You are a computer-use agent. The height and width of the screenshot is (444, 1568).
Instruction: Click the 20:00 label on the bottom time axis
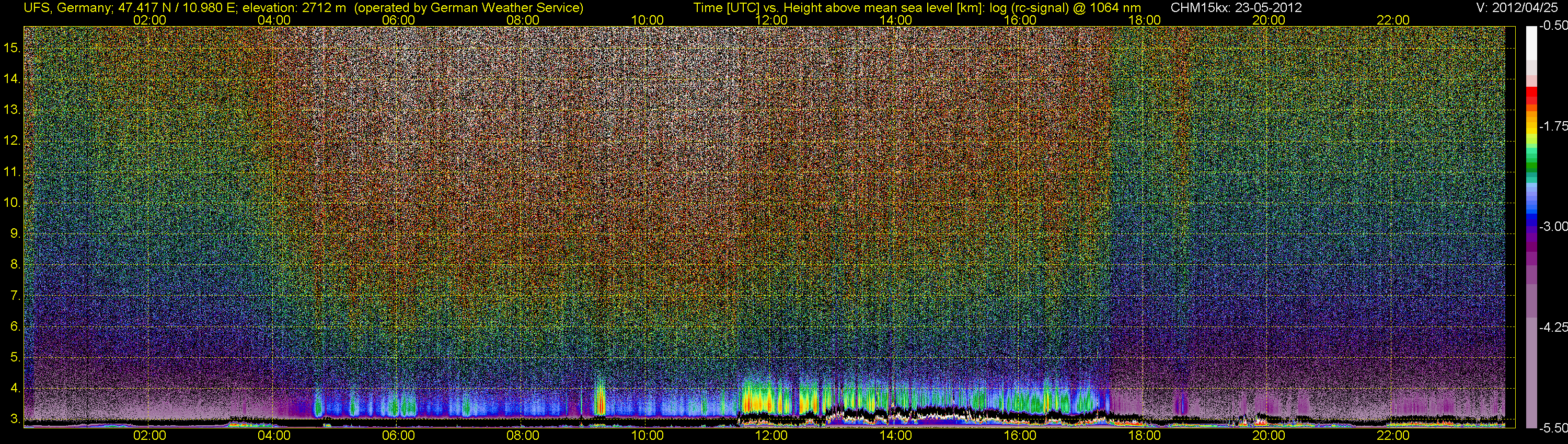1269,436
